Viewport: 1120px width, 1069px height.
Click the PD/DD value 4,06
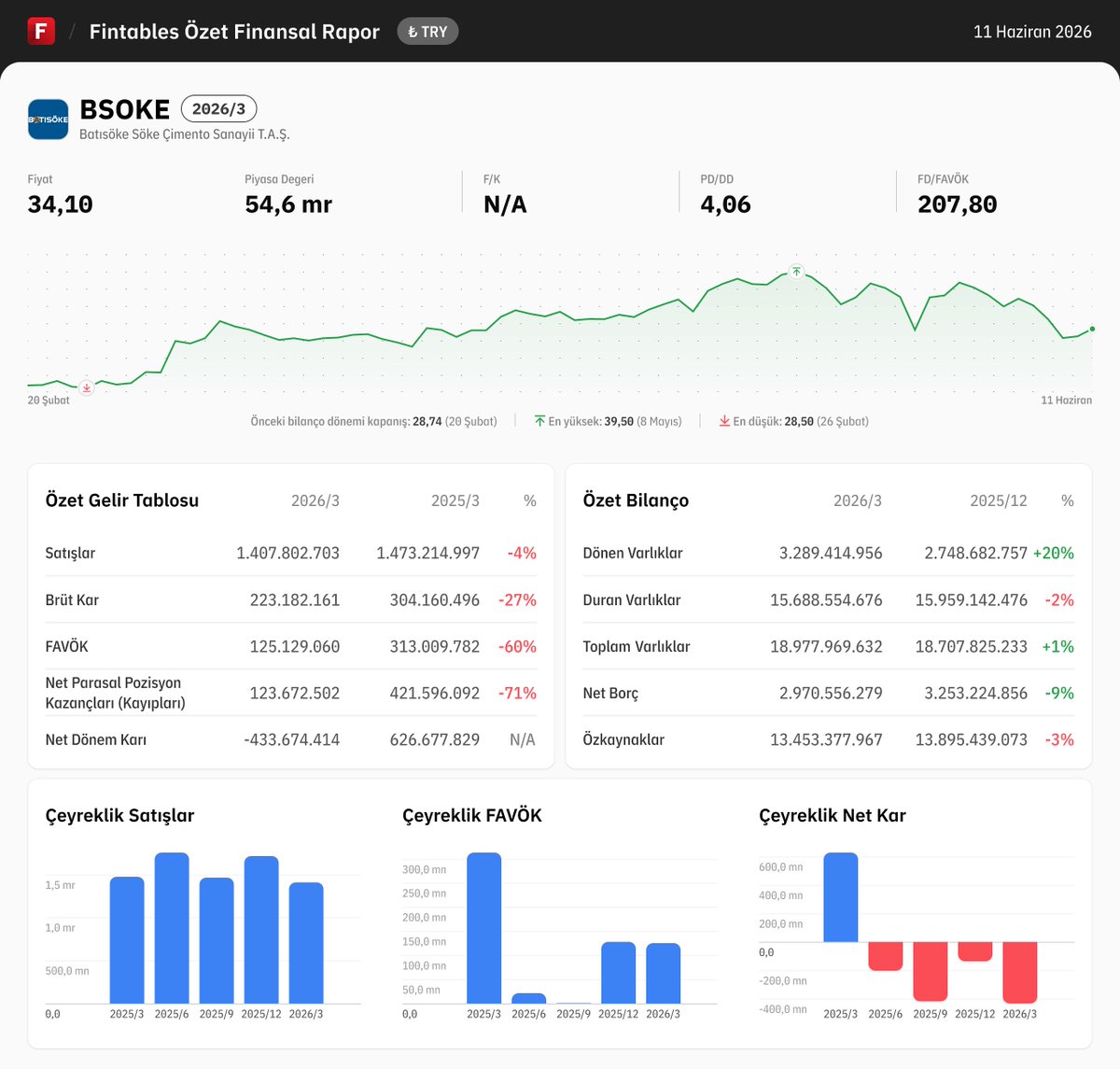coord(726,204)
